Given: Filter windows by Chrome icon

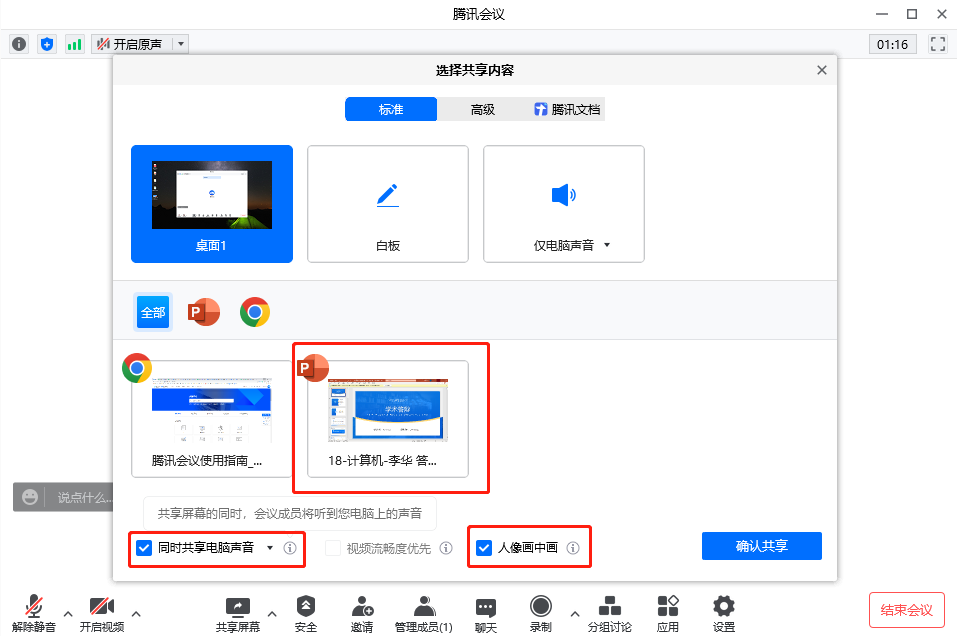Looking at the screenshot, I should (x=255, y=312).
